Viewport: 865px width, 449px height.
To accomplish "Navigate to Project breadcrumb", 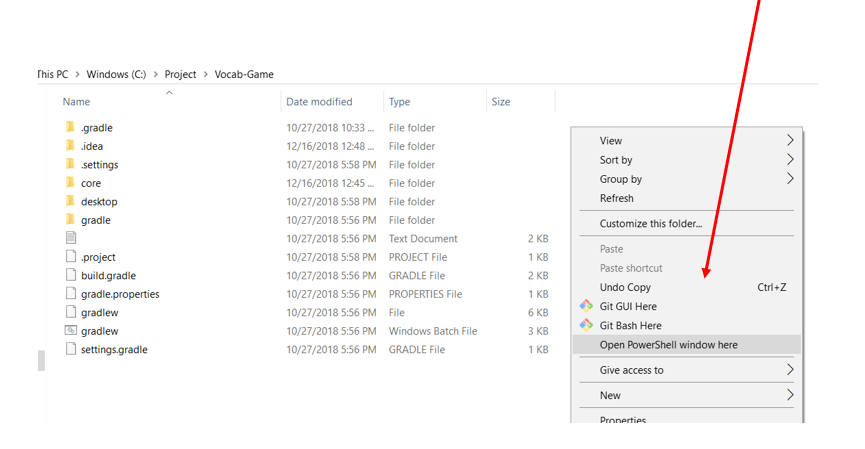I will (180, 74).
